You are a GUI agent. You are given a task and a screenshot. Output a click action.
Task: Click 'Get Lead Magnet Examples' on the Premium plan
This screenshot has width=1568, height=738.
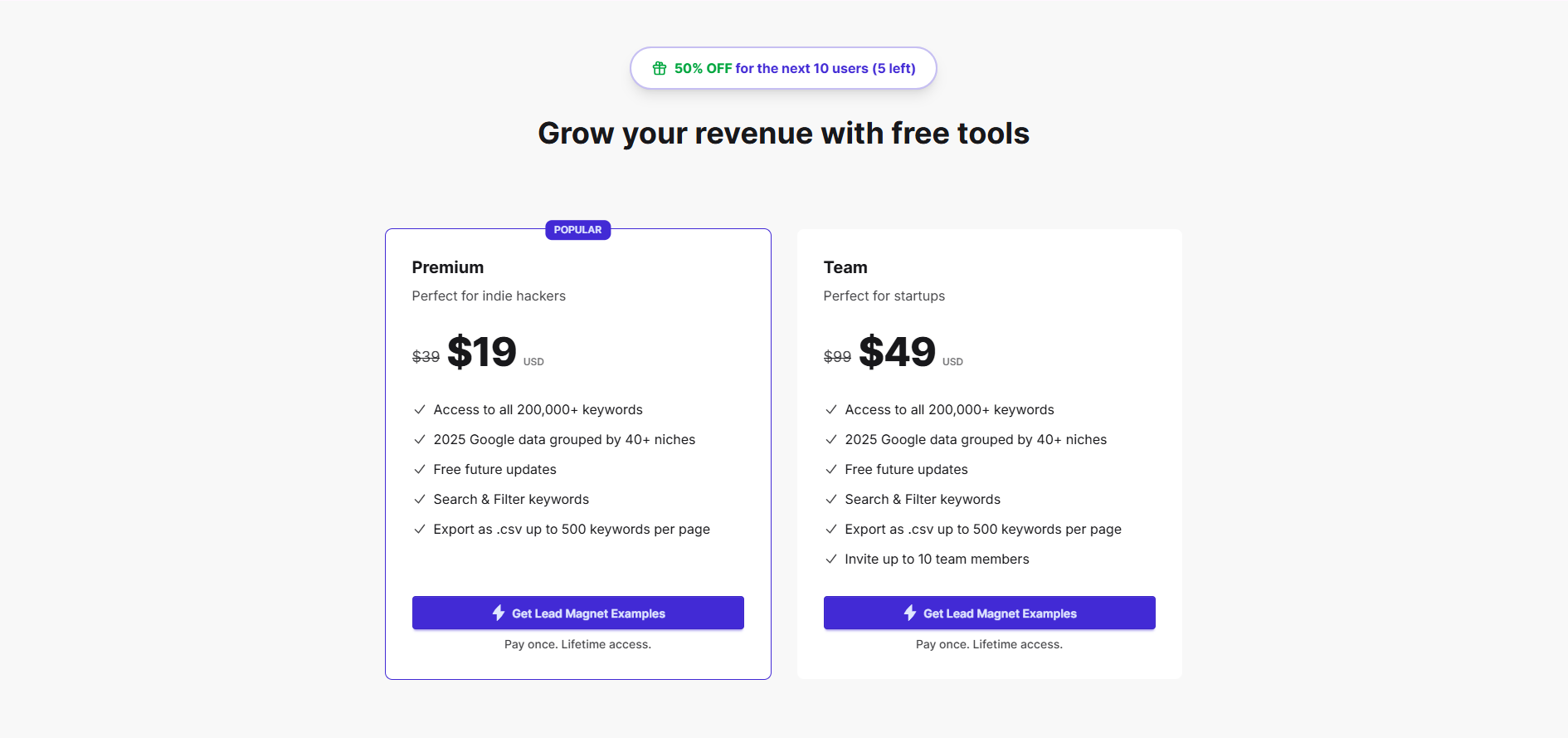(578, 613)
